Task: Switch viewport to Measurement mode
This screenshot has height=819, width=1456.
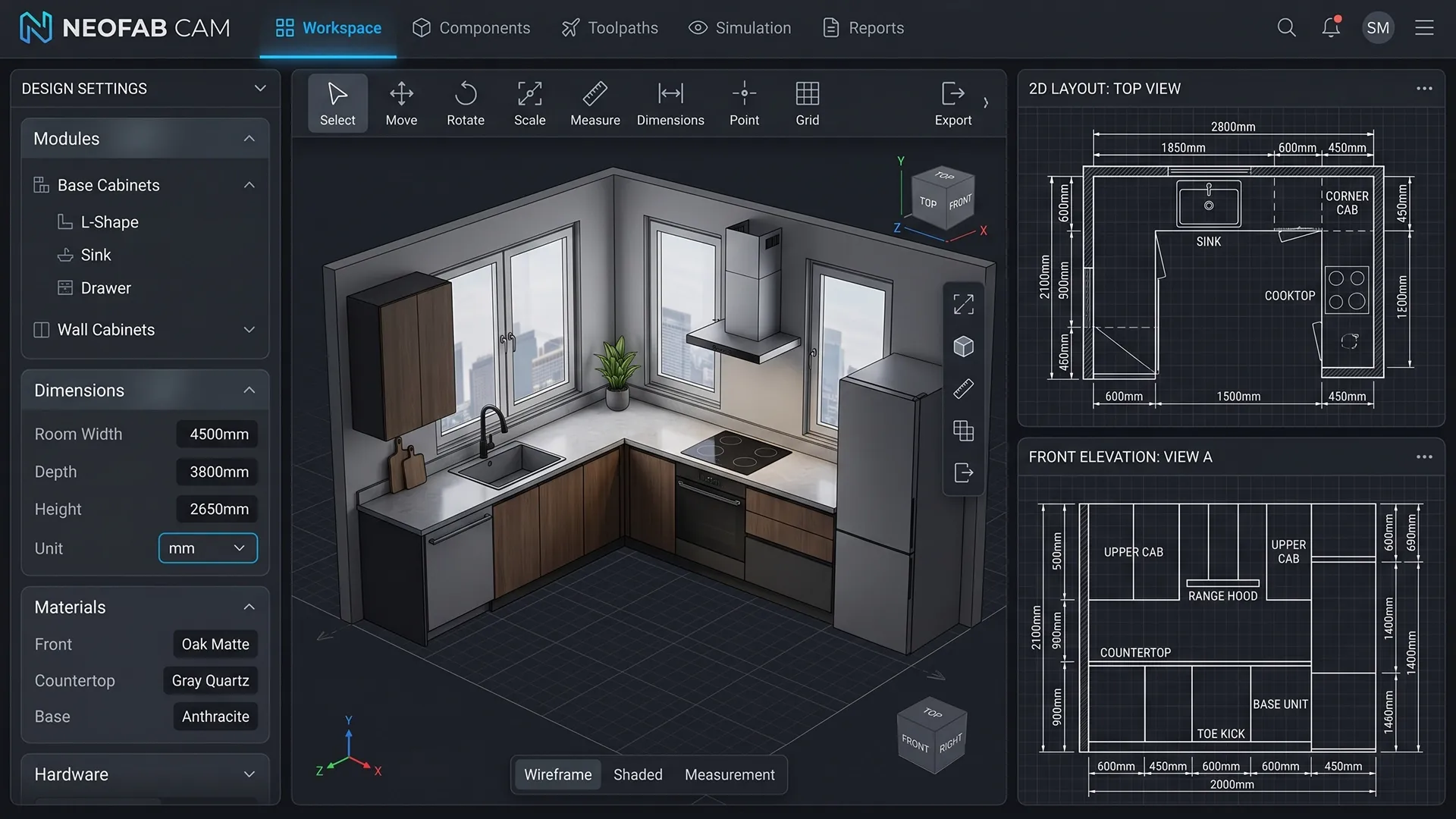Action: point(730,774)
